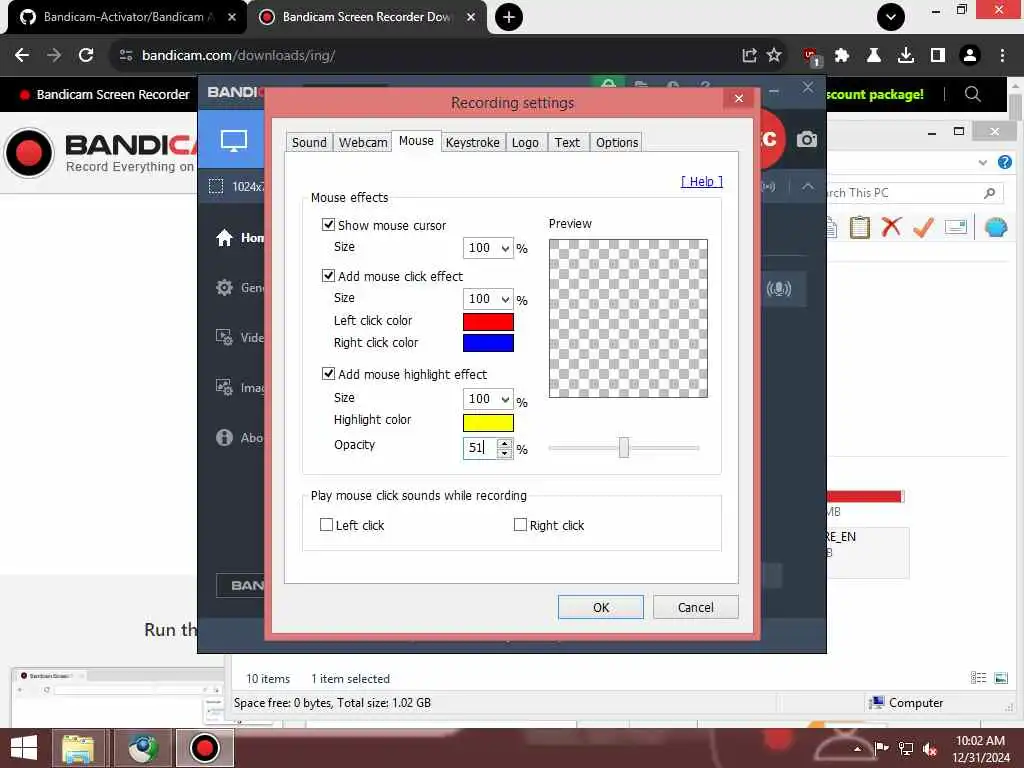
Task: Click the Bandicam microphone sound icon
Action: click(778, 288)
